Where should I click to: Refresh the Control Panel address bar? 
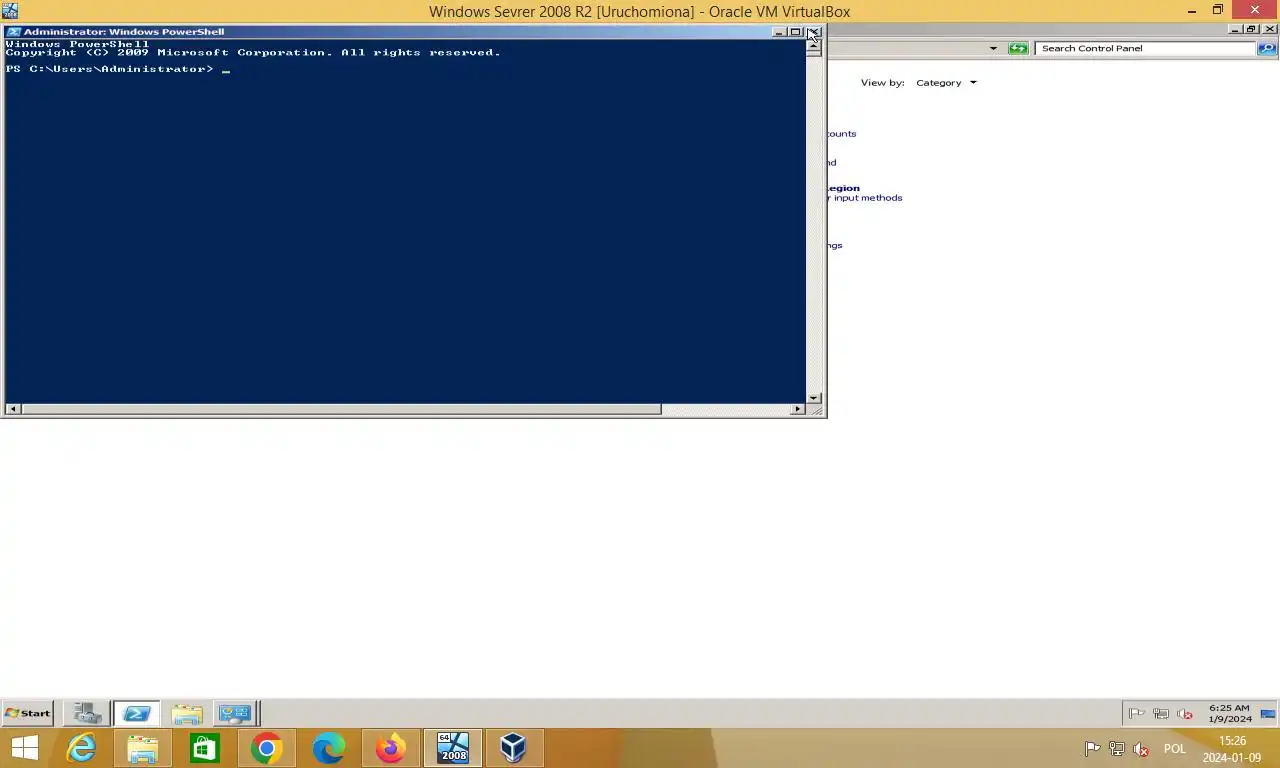[1018, 48]
